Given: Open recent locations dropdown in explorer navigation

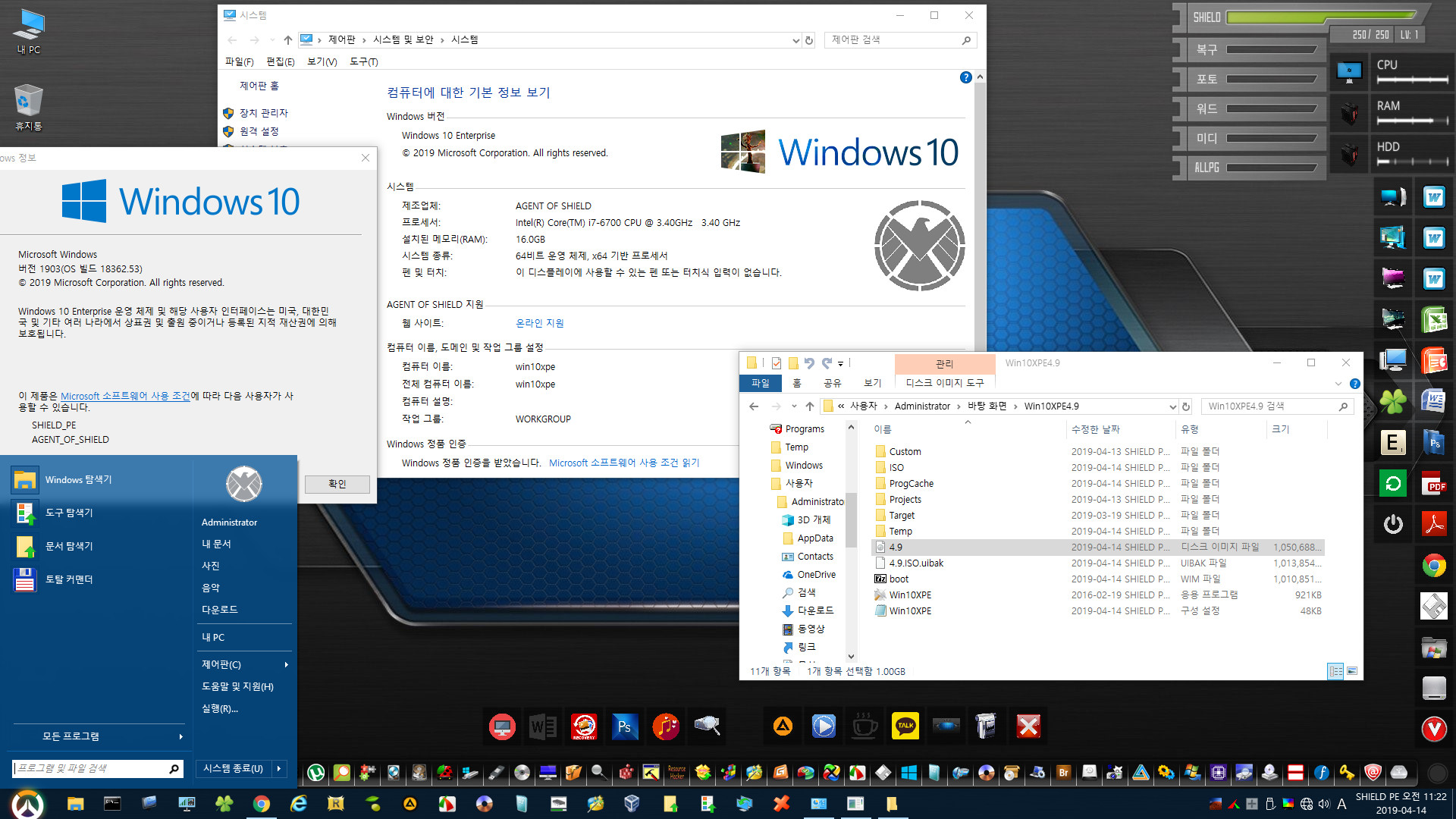Looking at the screenshot, I should (793, 406).
